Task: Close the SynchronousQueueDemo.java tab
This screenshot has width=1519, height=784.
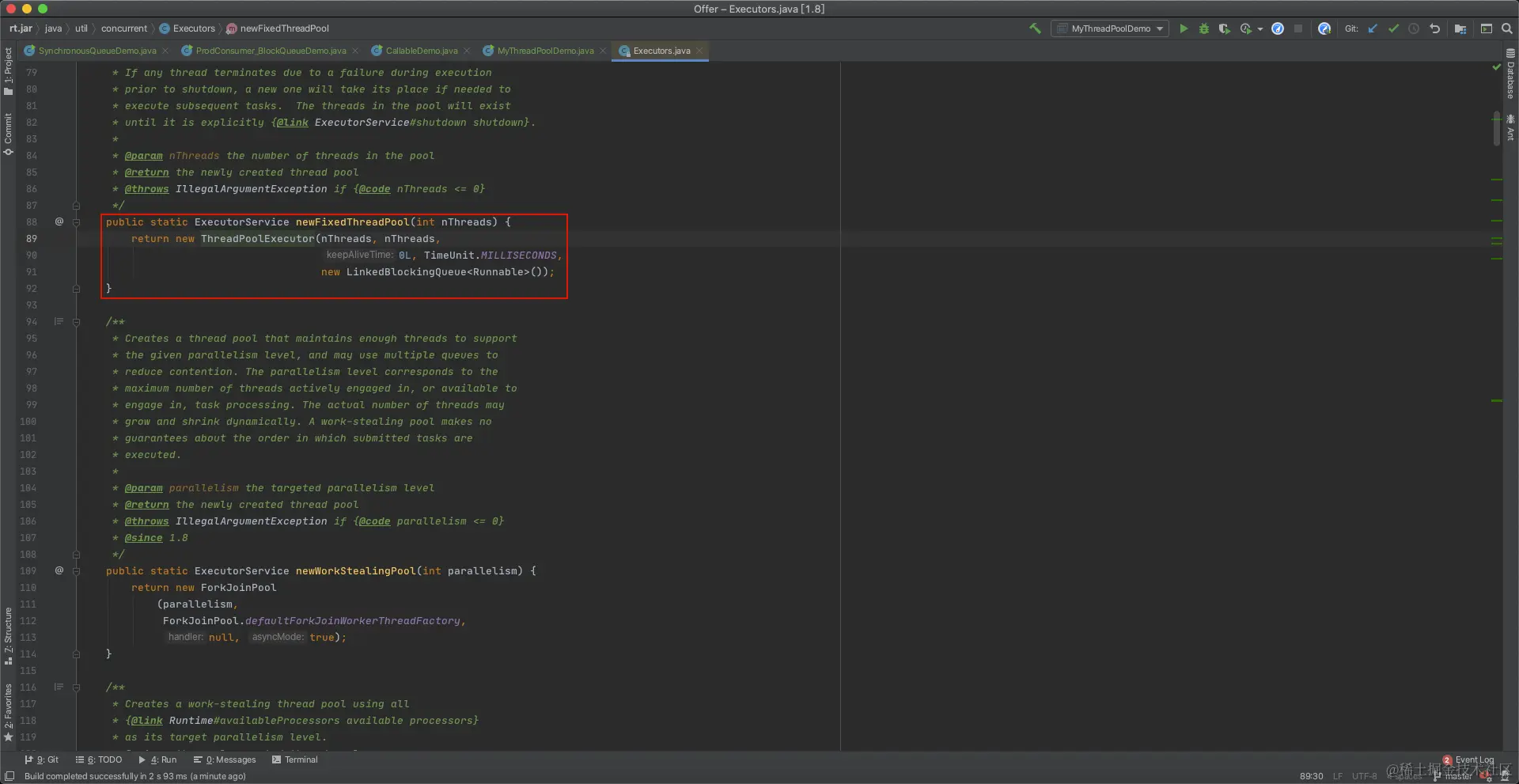Action: [165, 51]
